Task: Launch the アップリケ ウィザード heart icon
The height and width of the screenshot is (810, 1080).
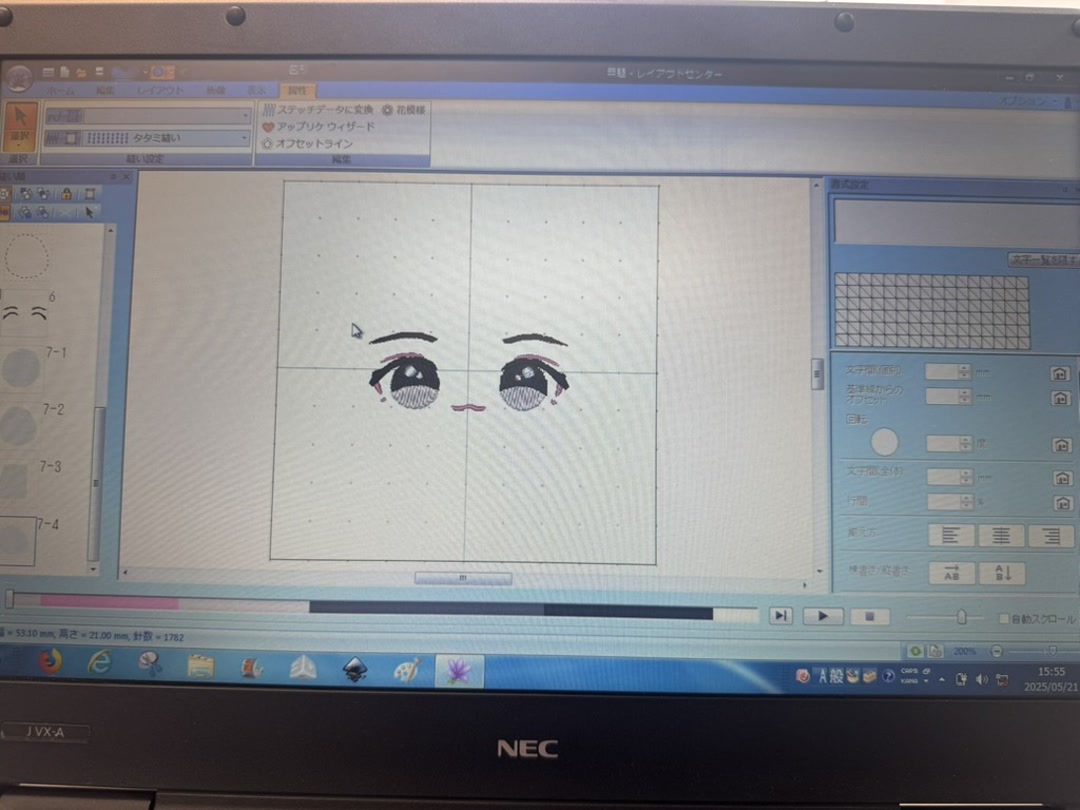Action: pyautogui.click(x=269, y=127)
